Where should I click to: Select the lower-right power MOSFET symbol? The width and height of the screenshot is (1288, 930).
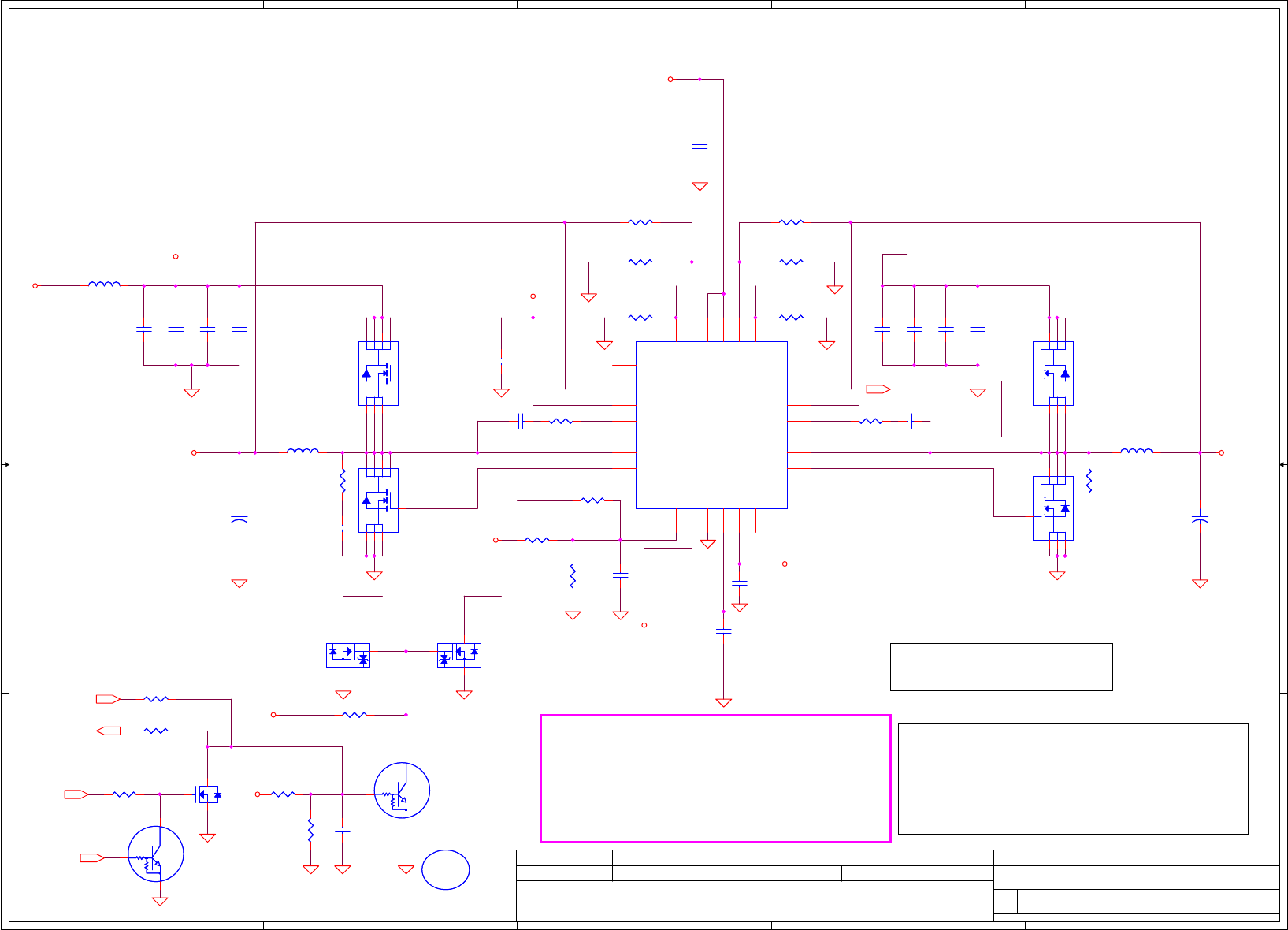point(1053,508)
